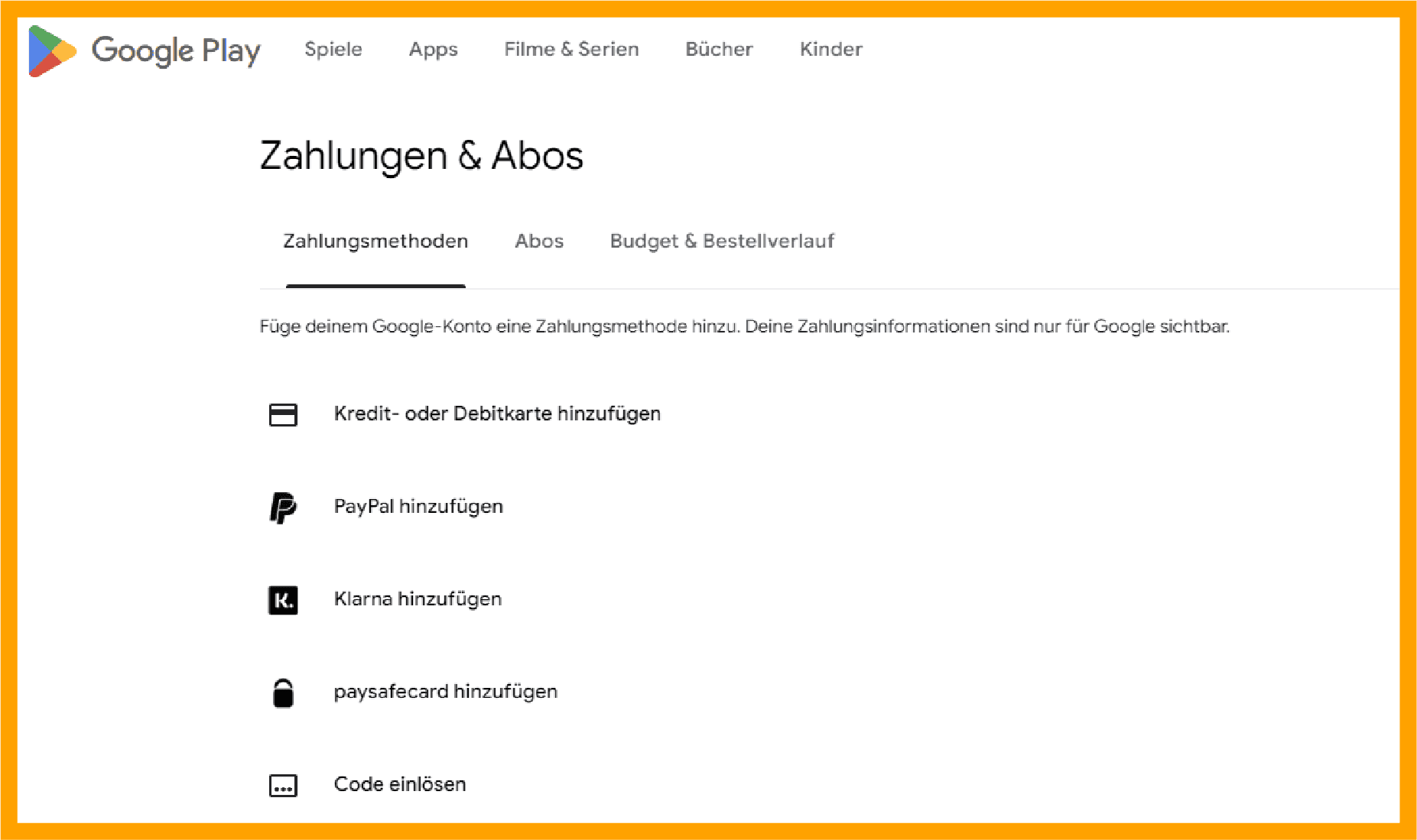Viewport: 1417px width, 840px height.
Task: Choose paysafecard hinzufügen
Action: point(446,692)
